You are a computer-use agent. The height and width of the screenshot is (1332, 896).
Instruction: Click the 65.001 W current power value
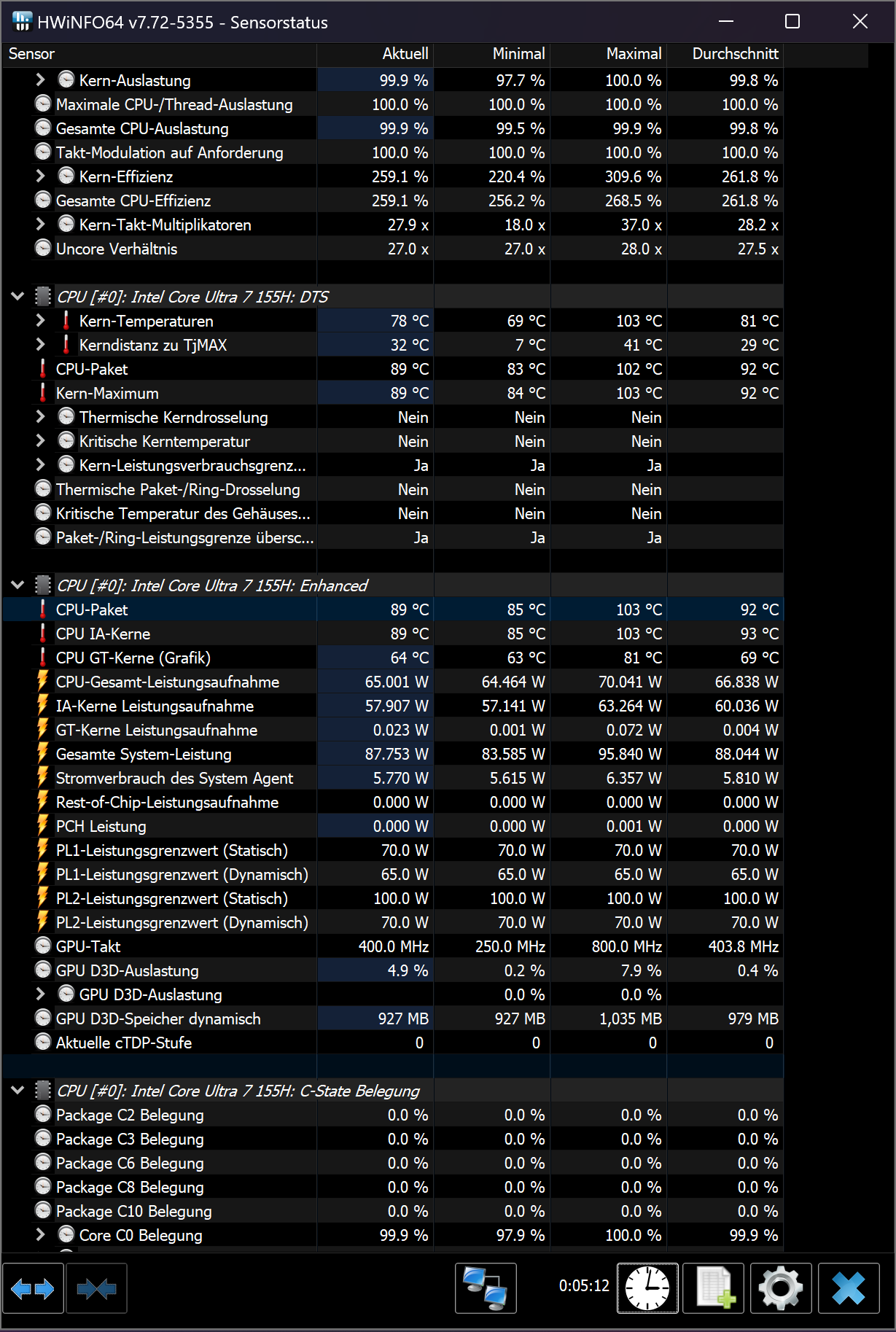click(x=397, y=682)
